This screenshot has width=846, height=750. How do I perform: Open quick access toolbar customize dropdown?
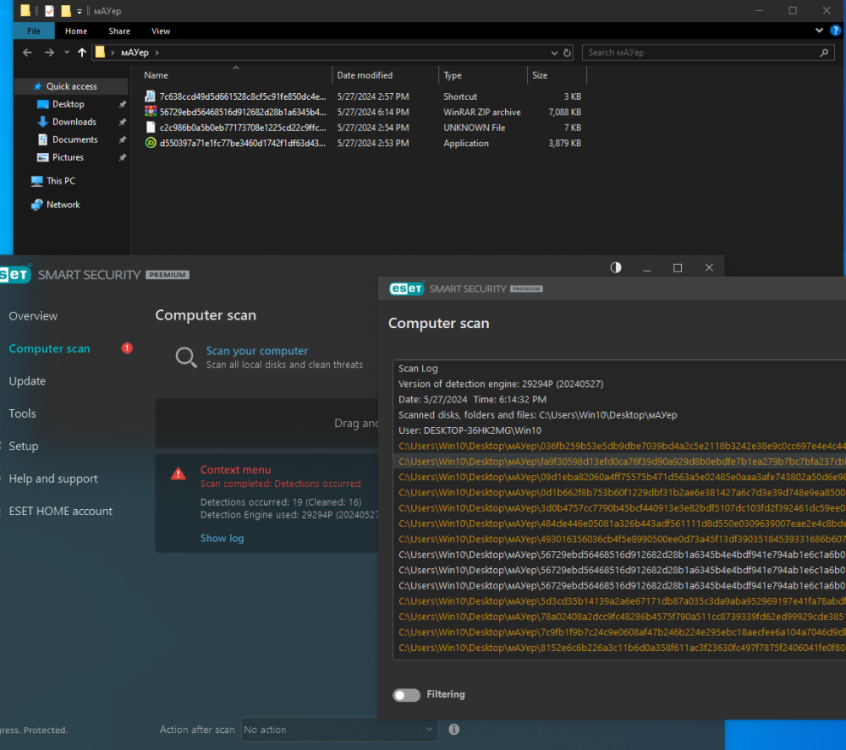(79, 11)
